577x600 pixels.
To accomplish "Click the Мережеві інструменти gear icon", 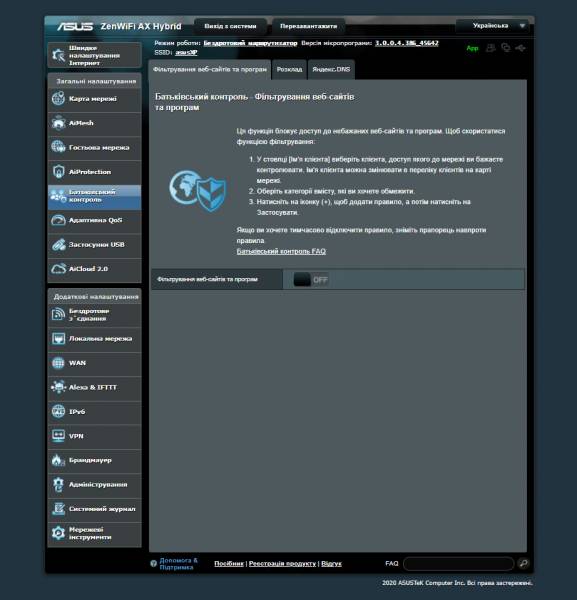I will [59, 533].
